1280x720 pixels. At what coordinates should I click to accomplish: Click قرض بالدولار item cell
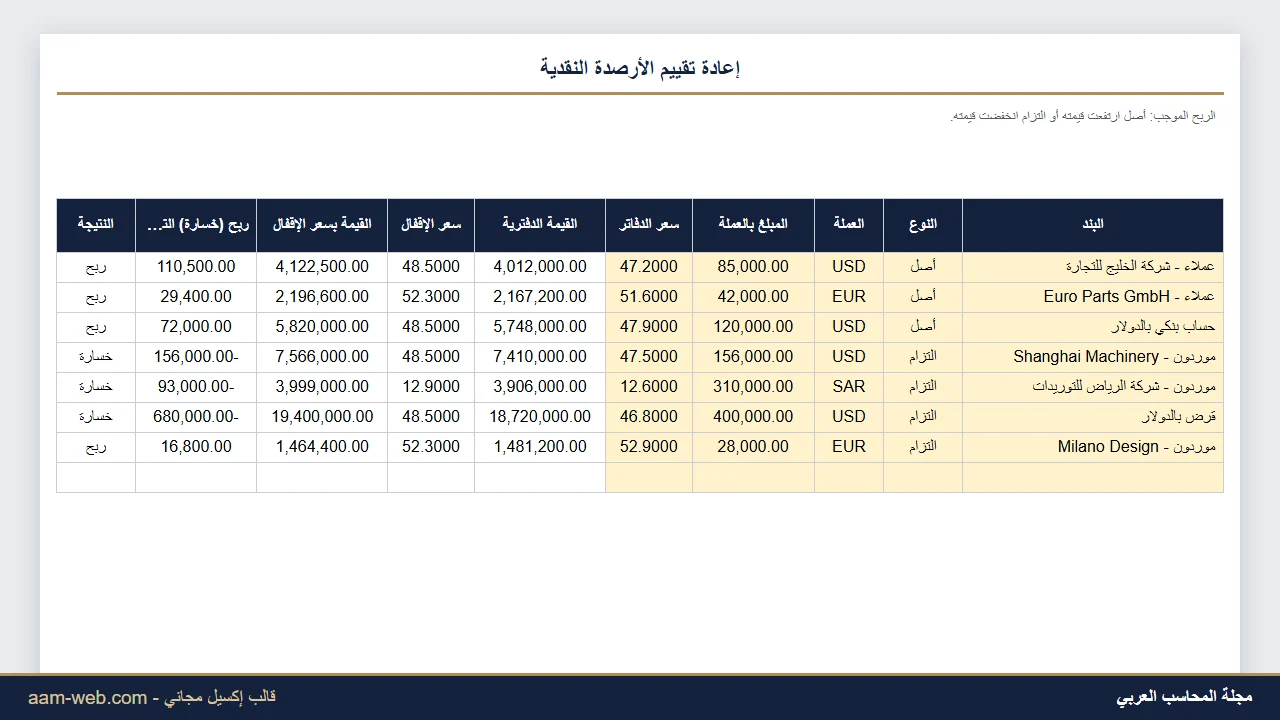(x=1093, y=417)
